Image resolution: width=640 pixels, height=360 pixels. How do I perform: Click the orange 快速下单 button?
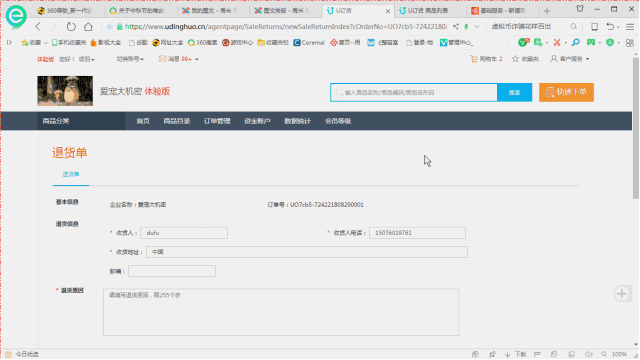(566, 92)
